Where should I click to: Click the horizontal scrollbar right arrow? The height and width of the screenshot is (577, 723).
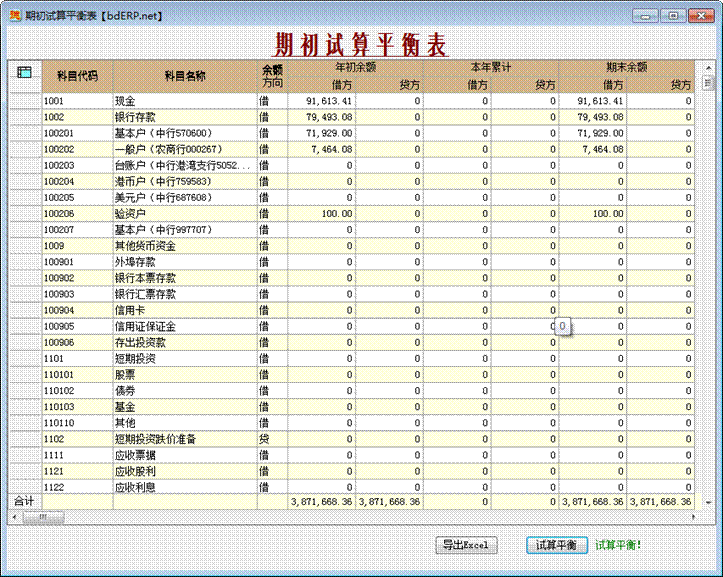click(x=692, y=516)
